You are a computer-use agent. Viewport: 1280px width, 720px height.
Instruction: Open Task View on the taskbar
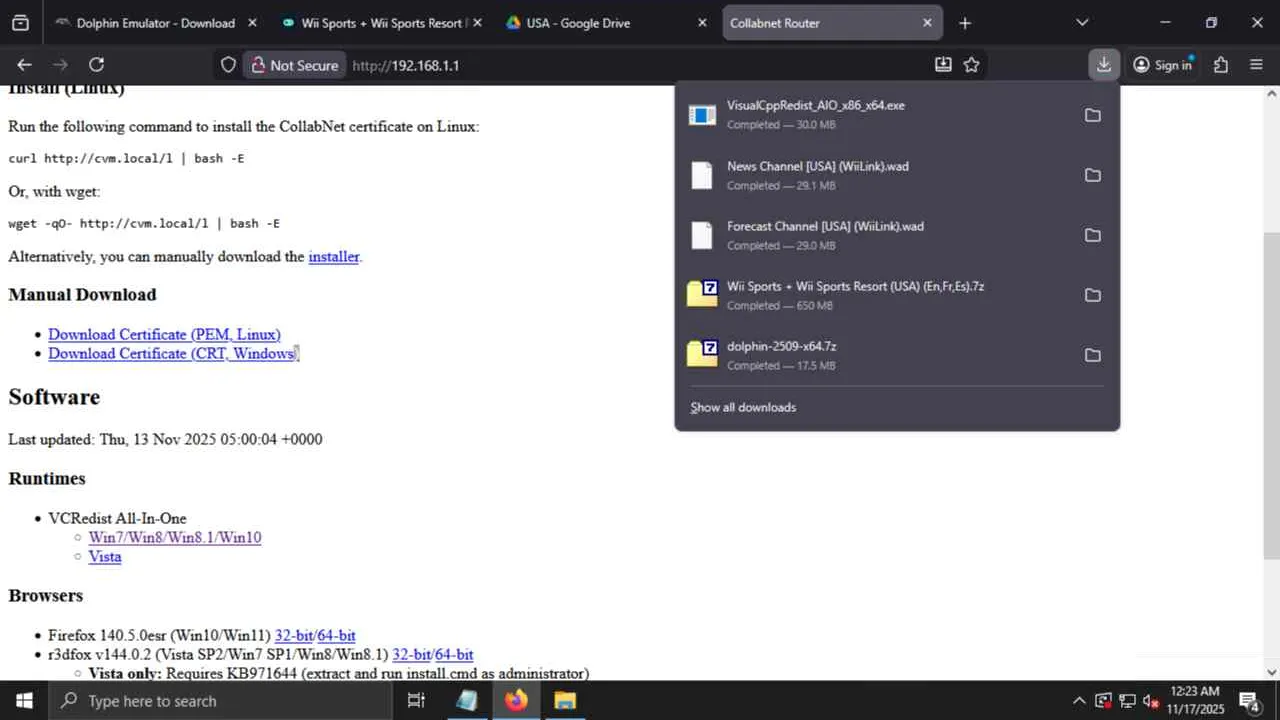click(416, 701)
